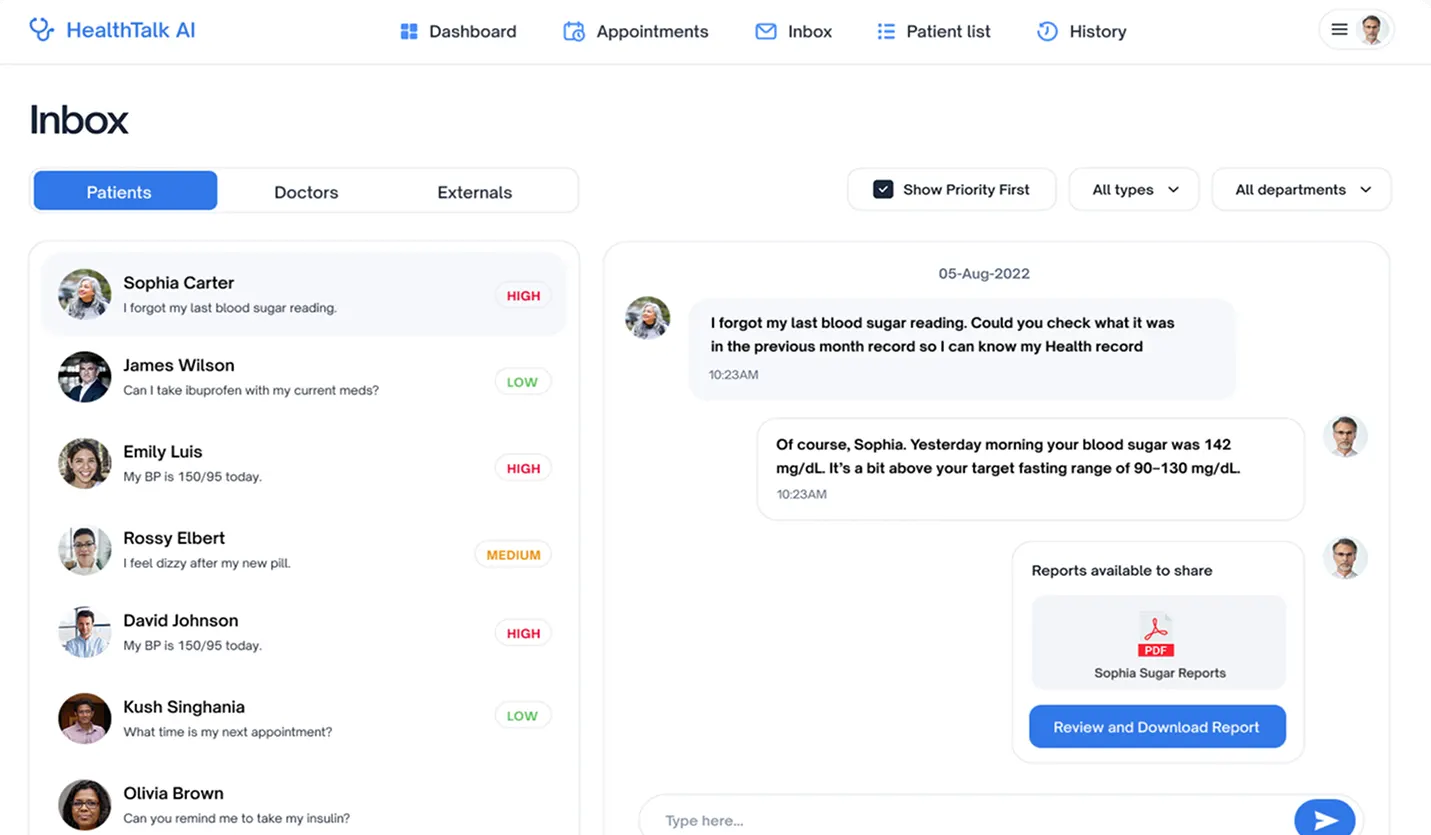Viewport: 1431px width, 835px height.
Task: Open the hamburger menu near the profile
Action: [x=1340, y=29]
